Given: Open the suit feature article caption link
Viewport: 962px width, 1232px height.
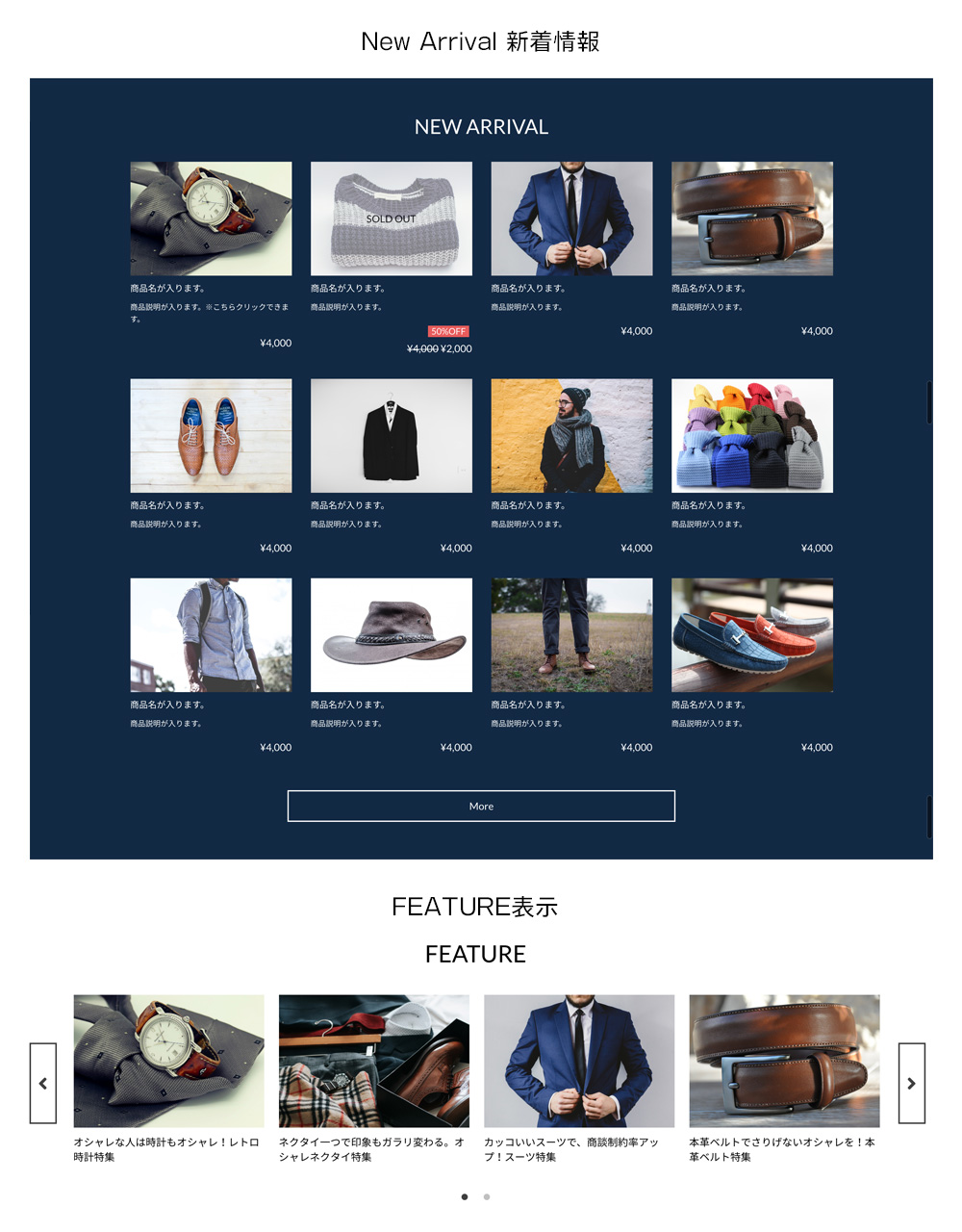Looking at the screenshot, I should (571, 1149).
